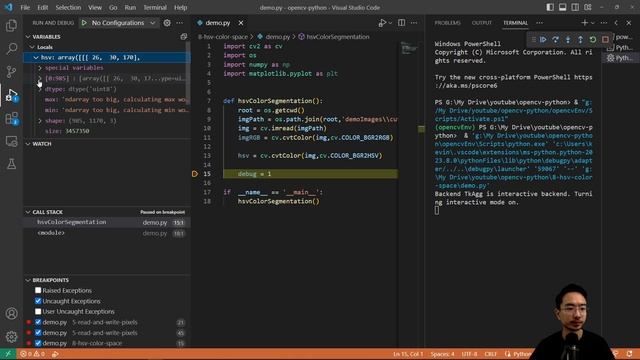Open editor more actions ellipsis
Image resolution: width=640 pixels, height=360 pixels.
[414, 23]
